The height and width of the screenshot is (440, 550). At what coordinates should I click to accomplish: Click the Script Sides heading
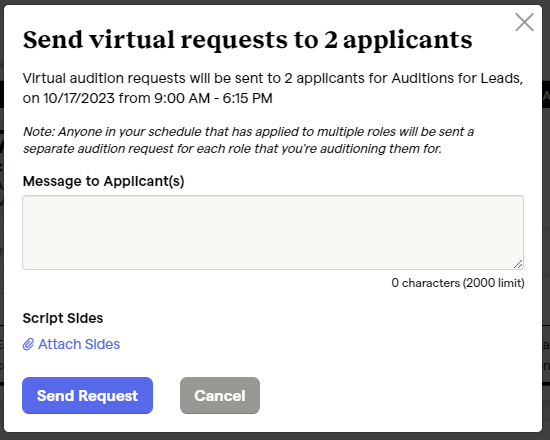(63, 318)
